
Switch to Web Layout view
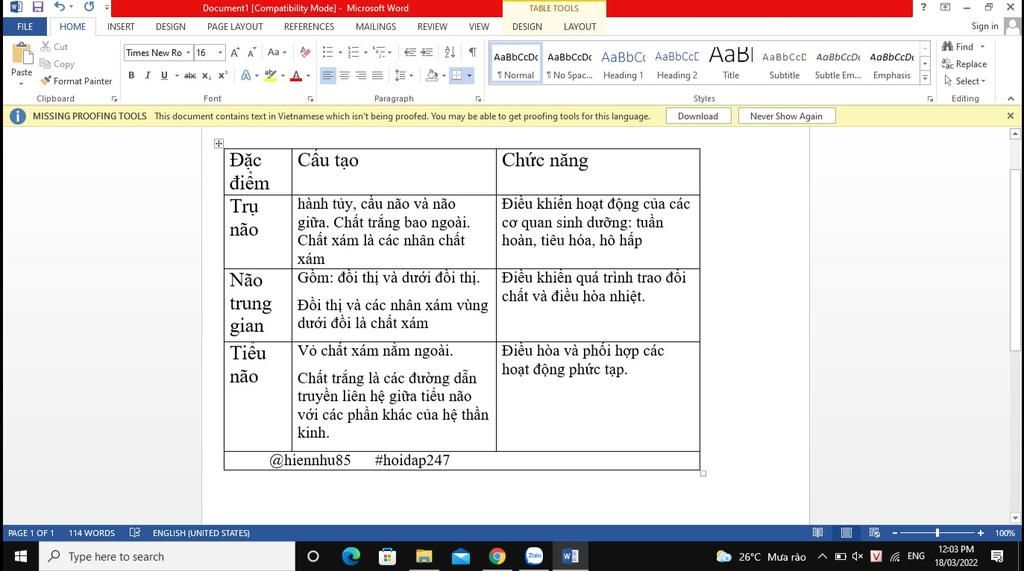(874, 532)
